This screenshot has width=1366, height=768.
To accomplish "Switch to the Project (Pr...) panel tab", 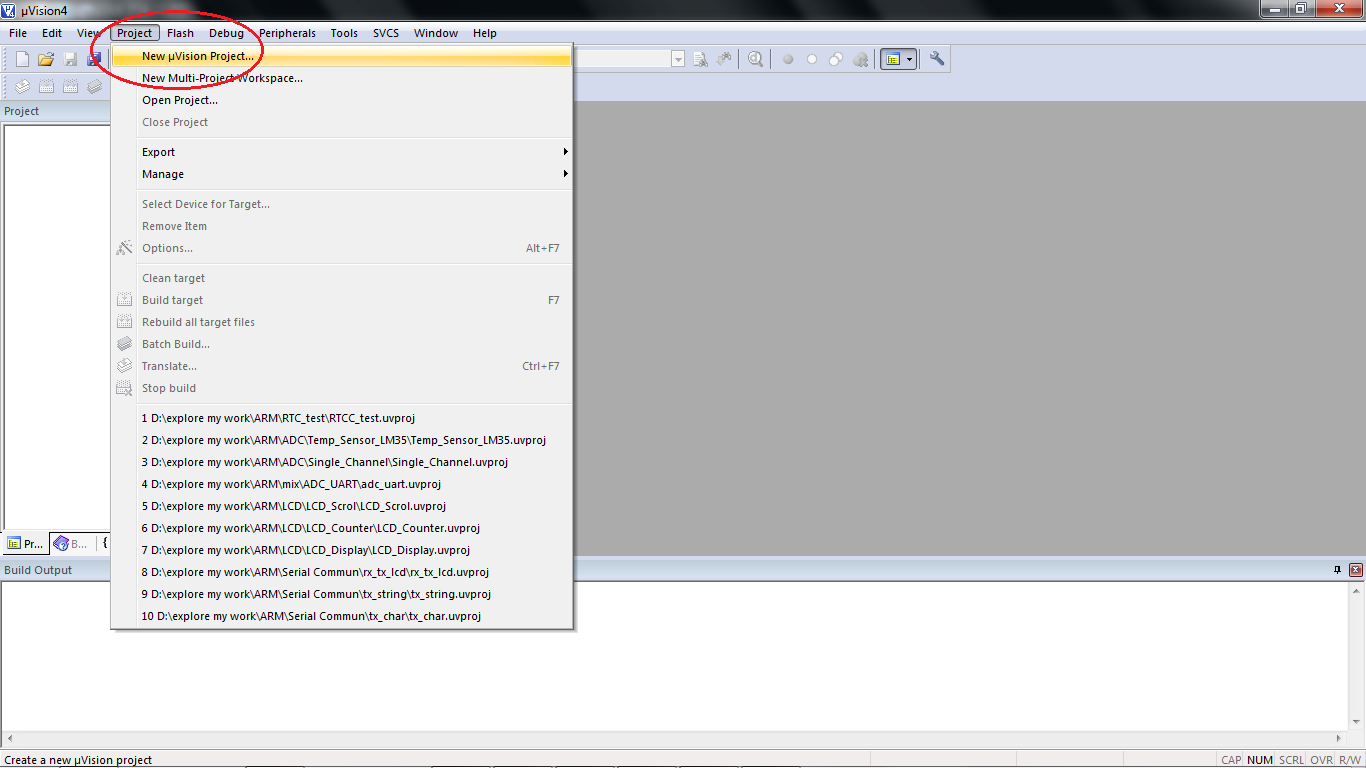I will pos(25,544).
